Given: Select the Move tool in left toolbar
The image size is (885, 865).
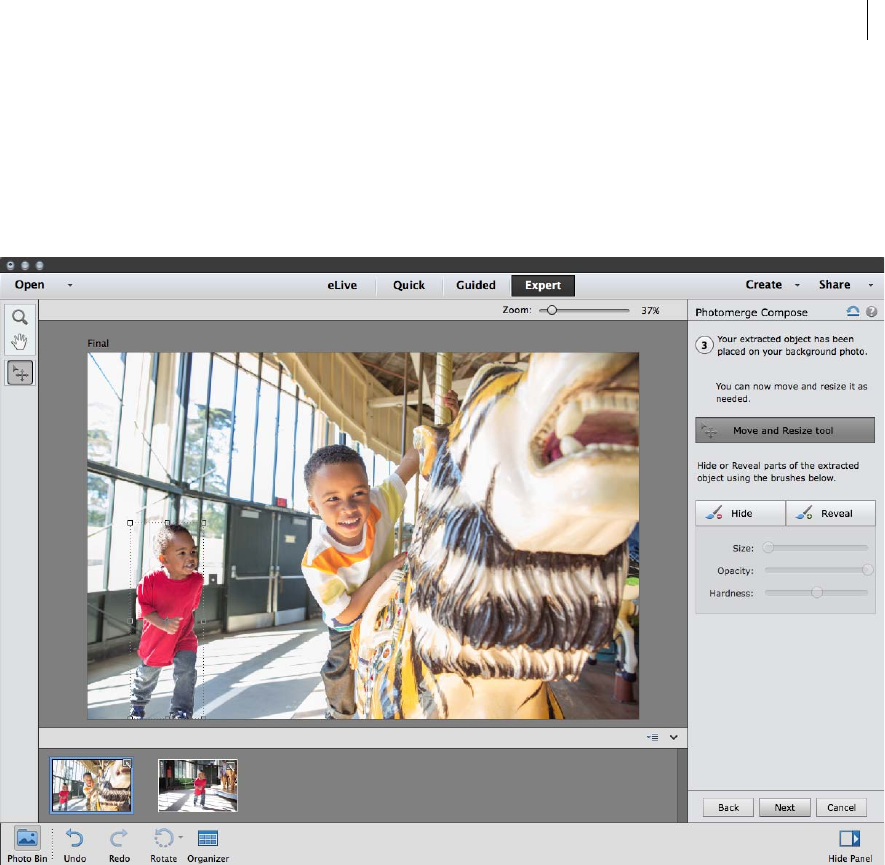Looking at the screenshot, I should (x=19, y=373).
